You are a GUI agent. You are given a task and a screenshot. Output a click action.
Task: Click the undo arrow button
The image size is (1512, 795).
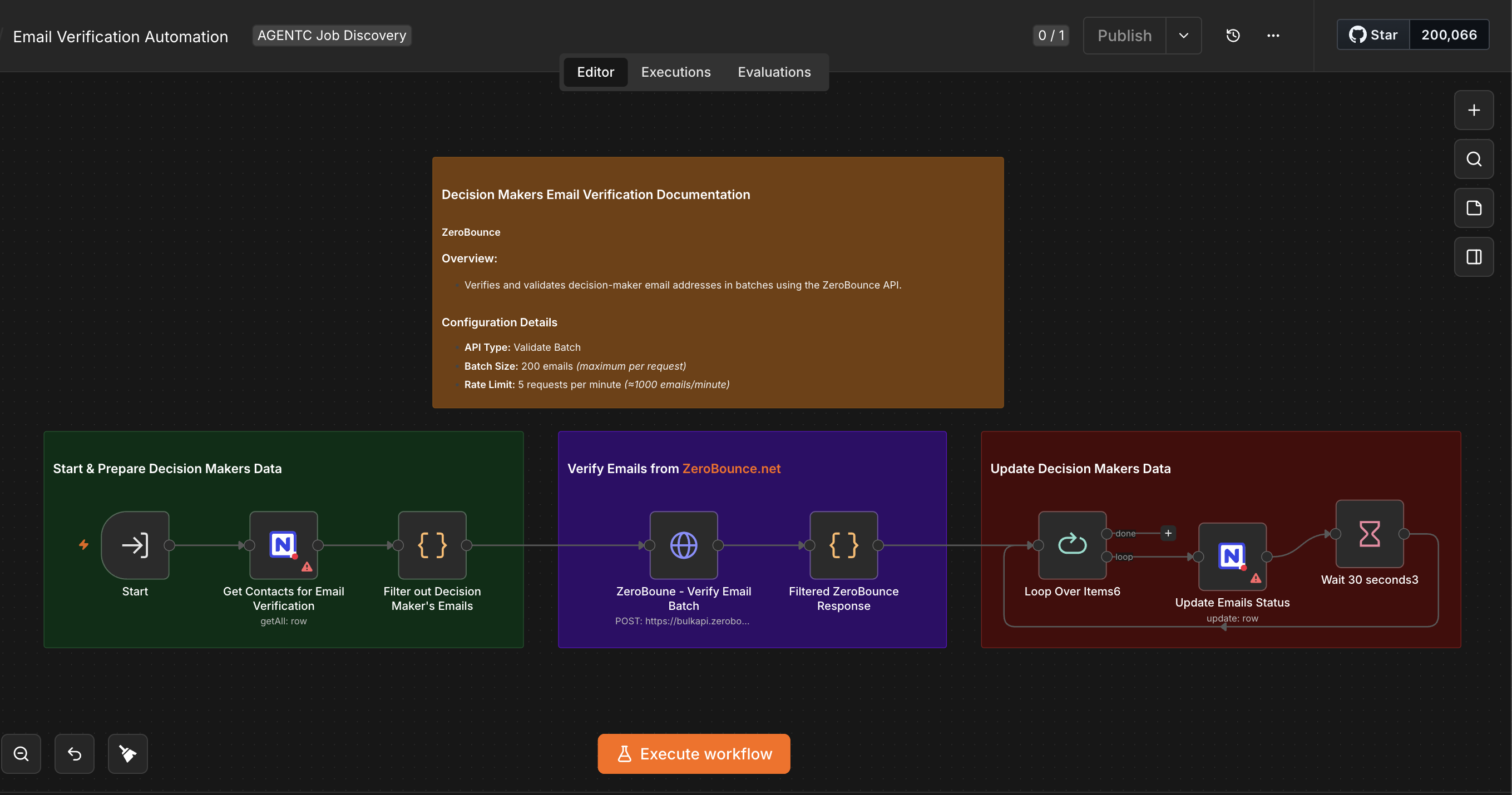[x=75, y=753]
